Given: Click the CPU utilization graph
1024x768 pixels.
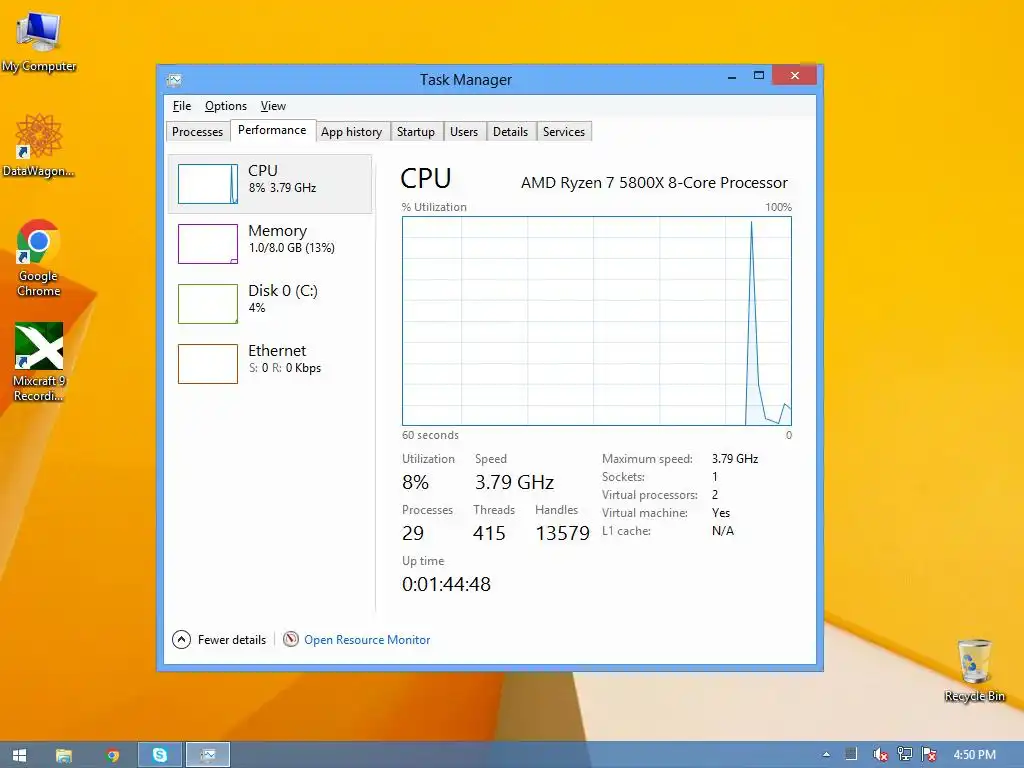Looking at the screenshot, I should click(x=596, y=321).
